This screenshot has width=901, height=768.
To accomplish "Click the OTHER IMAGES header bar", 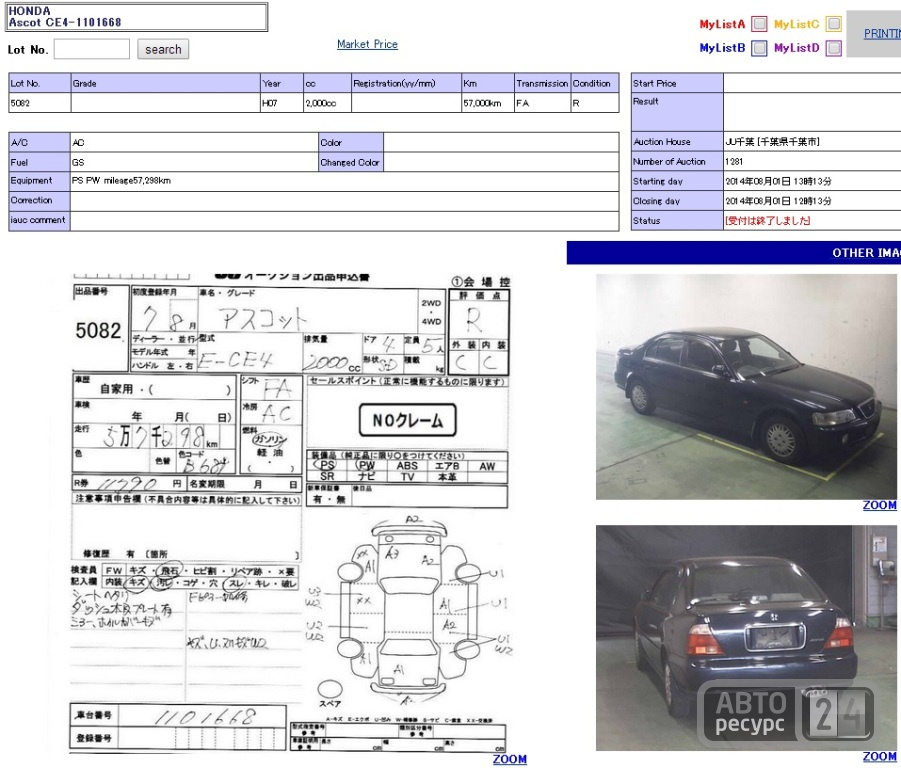I will click(734, 253).
